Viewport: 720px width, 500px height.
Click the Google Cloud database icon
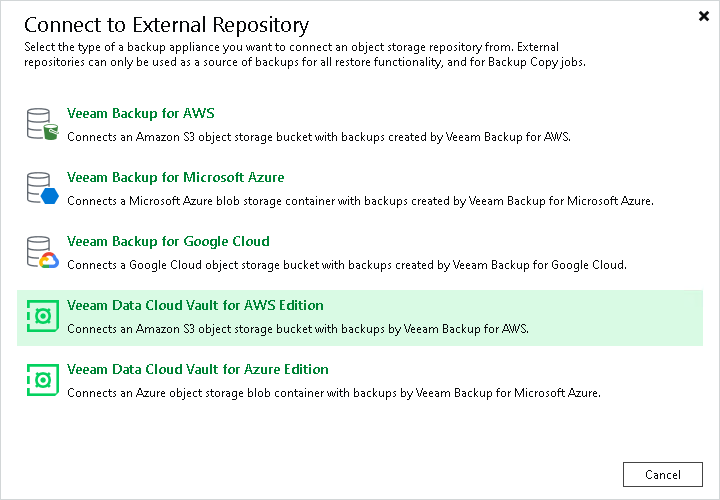click(x=42, y=252)
